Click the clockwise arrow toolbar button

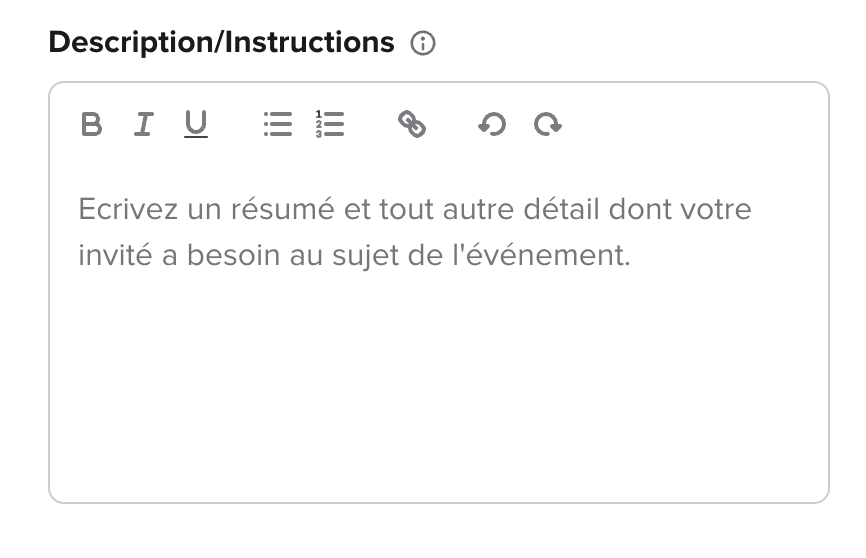(x=547, y=124)
